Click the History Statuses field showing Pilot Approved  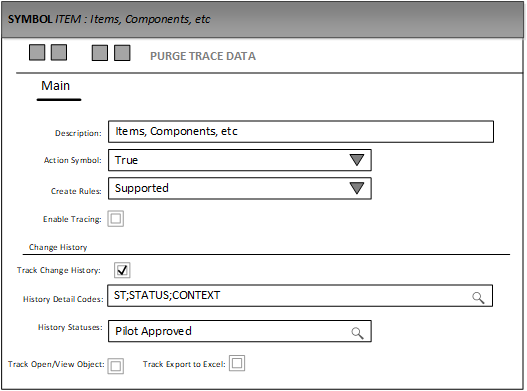[x=240, y=331]
